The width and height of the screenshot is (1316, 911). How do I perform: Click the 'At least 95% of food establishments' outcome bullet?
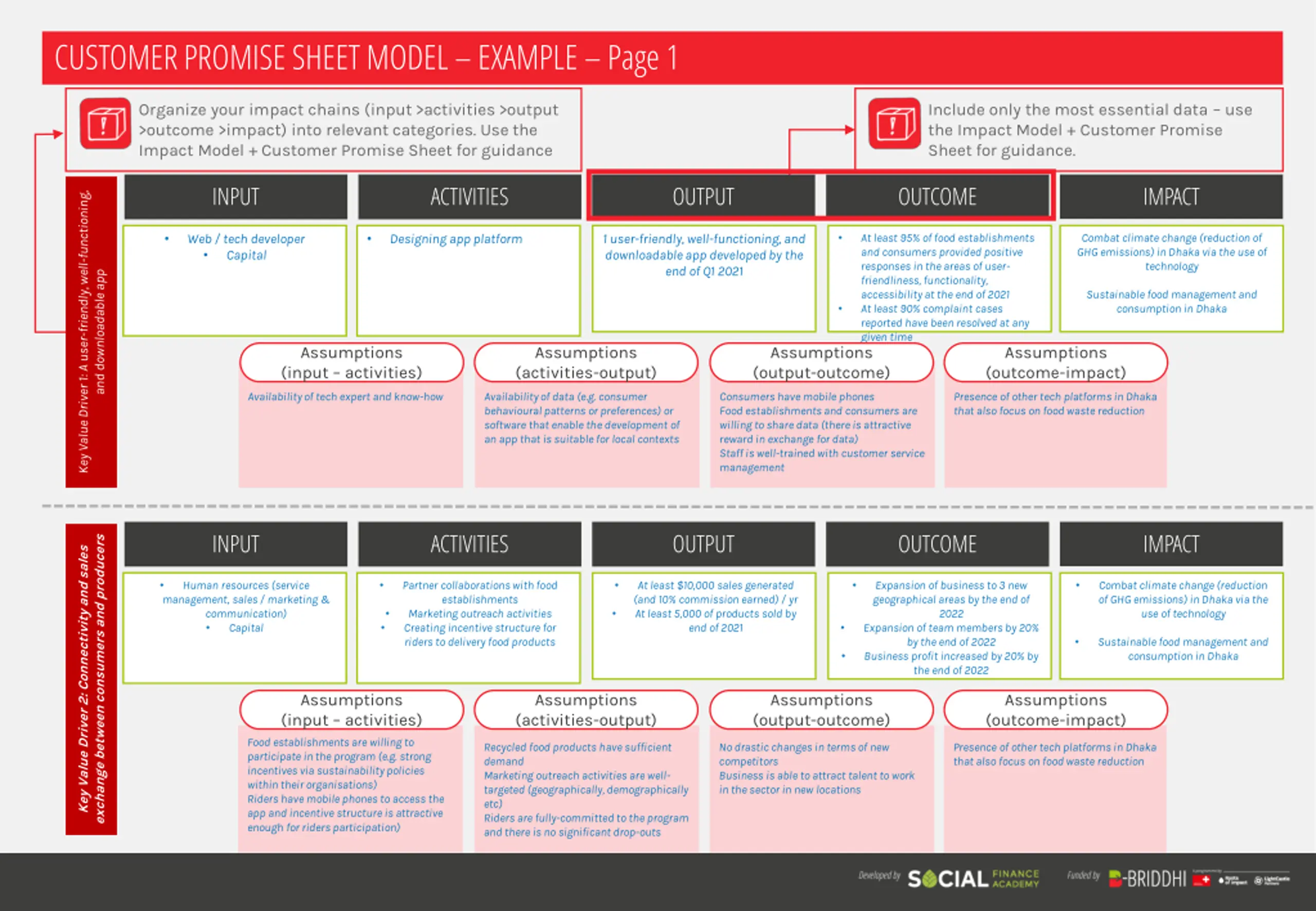947,266
